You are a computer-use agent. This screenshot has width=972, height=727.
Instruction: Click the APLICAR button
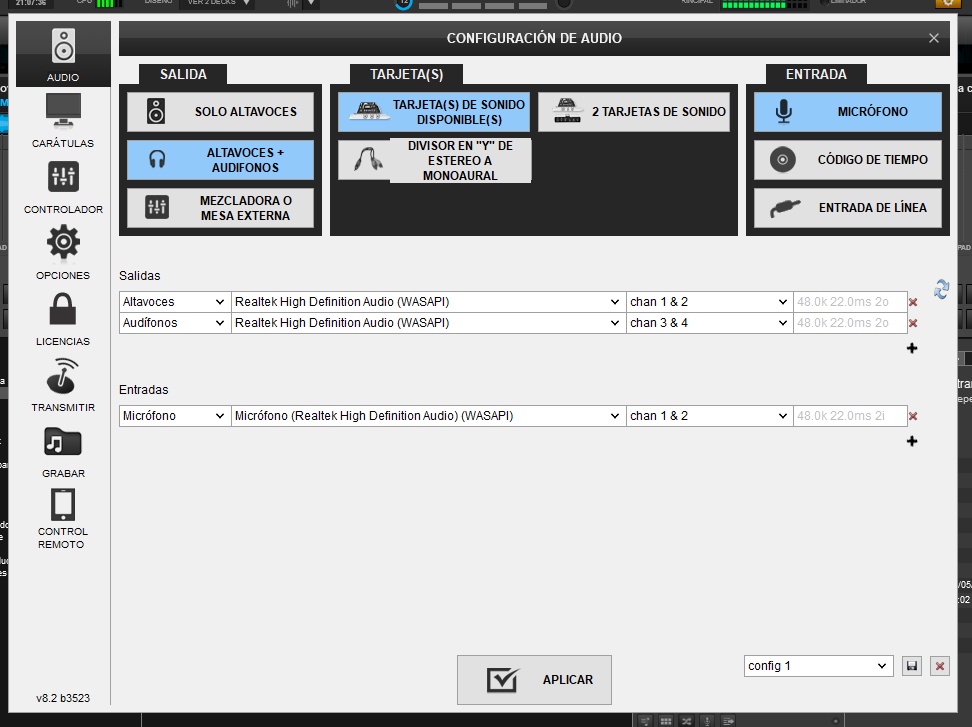534,679
